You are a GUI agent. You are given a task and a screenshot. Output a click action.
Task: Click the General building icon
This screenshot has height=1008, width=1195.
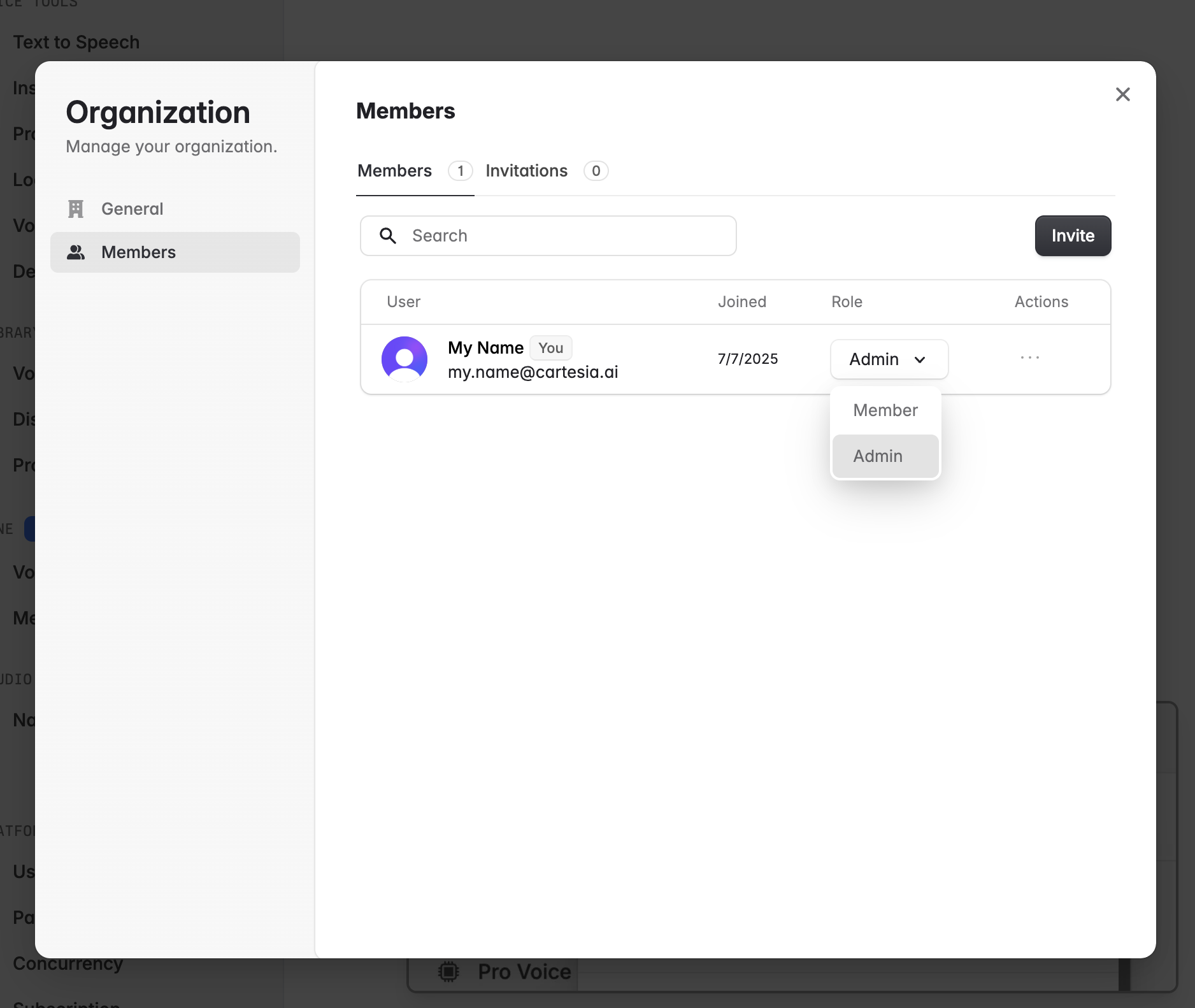coord(76,209)
